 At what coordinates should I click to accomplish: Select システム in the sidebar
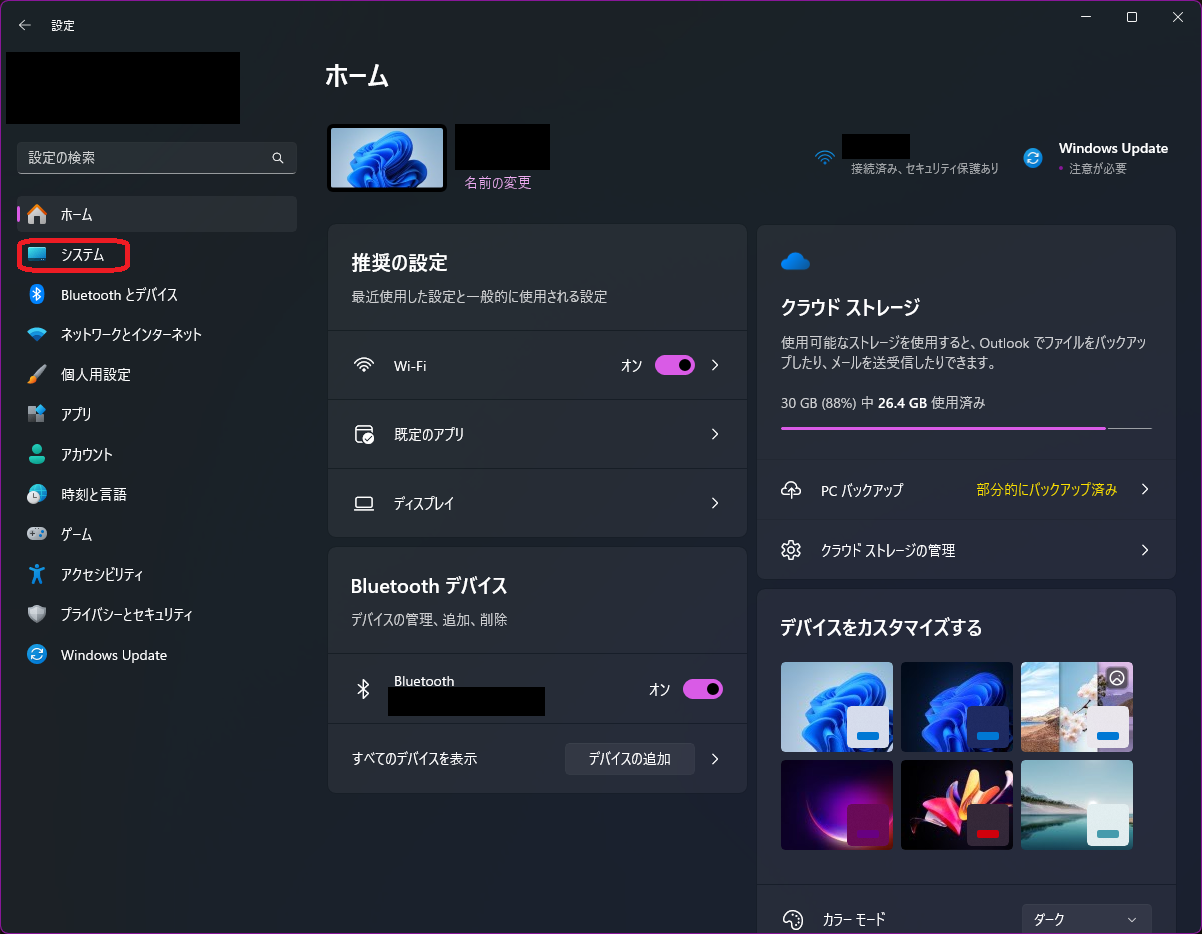pyautogui.click(x=82, y=255)
